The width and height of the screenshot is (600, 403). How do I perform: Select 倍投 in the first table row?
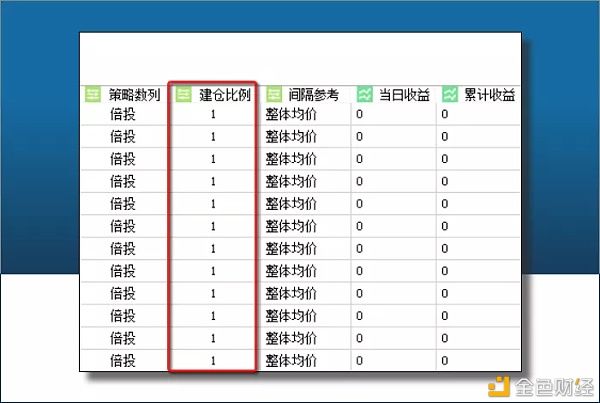coord(124,115)
